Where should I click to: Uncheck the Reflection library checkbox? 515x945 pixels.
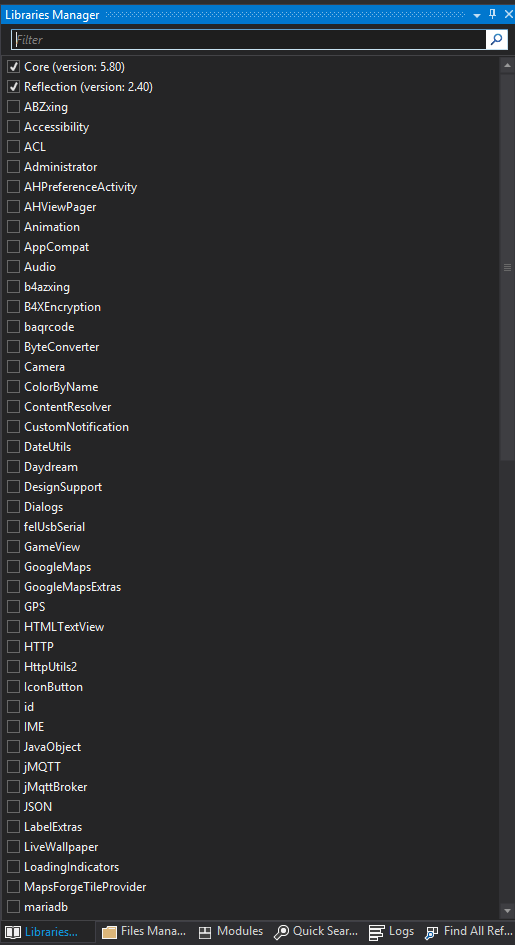point(13,87)
